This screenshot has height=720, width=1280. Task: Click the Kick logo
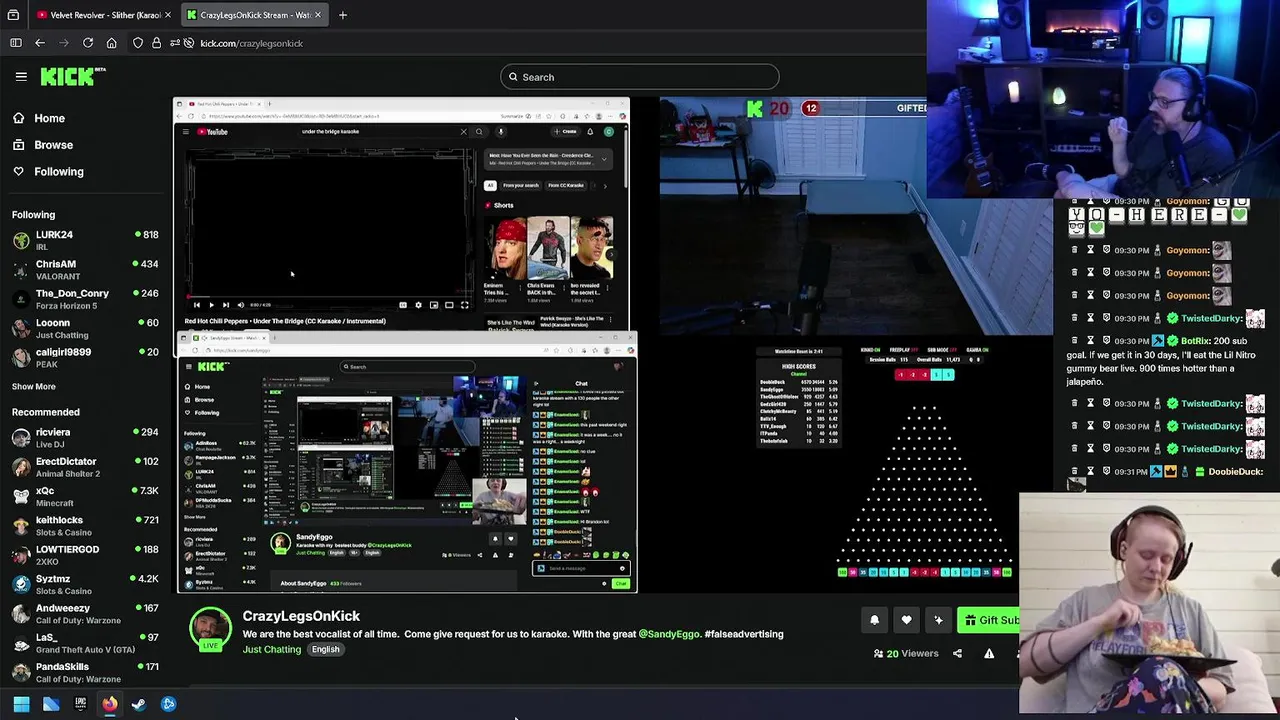click(x=73, y=76)
